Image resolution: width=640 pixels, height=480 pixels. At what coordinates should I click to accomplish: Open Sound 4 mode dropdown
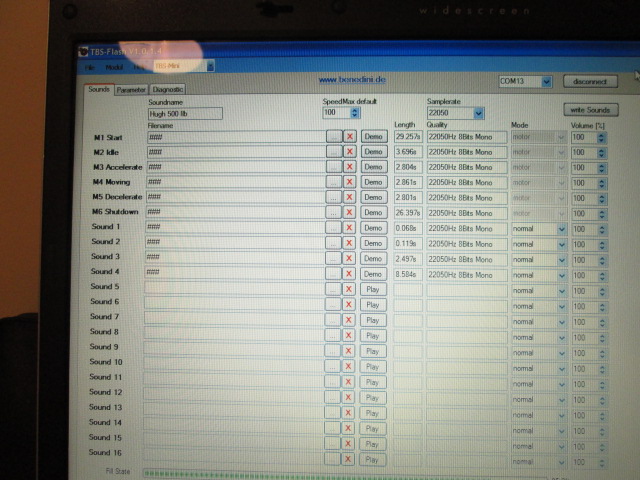coord(562,276)
